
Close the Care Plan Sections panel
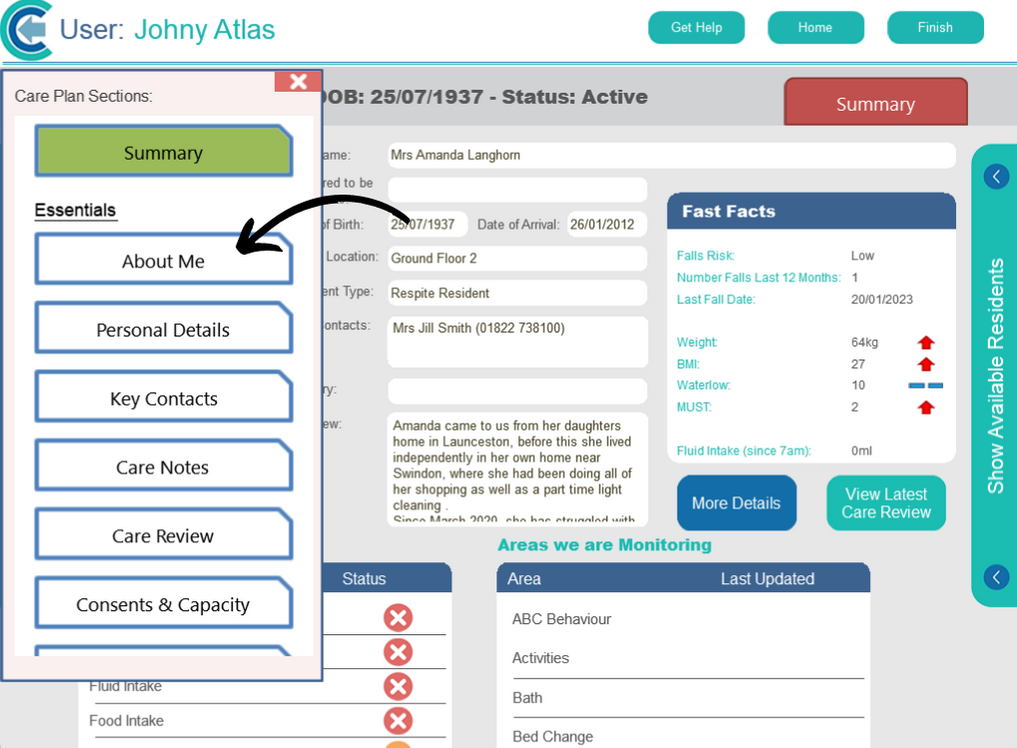[297, 82]
